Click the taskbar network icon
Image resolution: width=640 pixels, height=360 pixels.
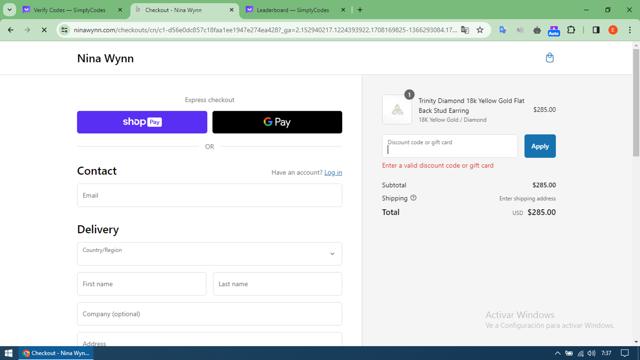coord(580,353)
